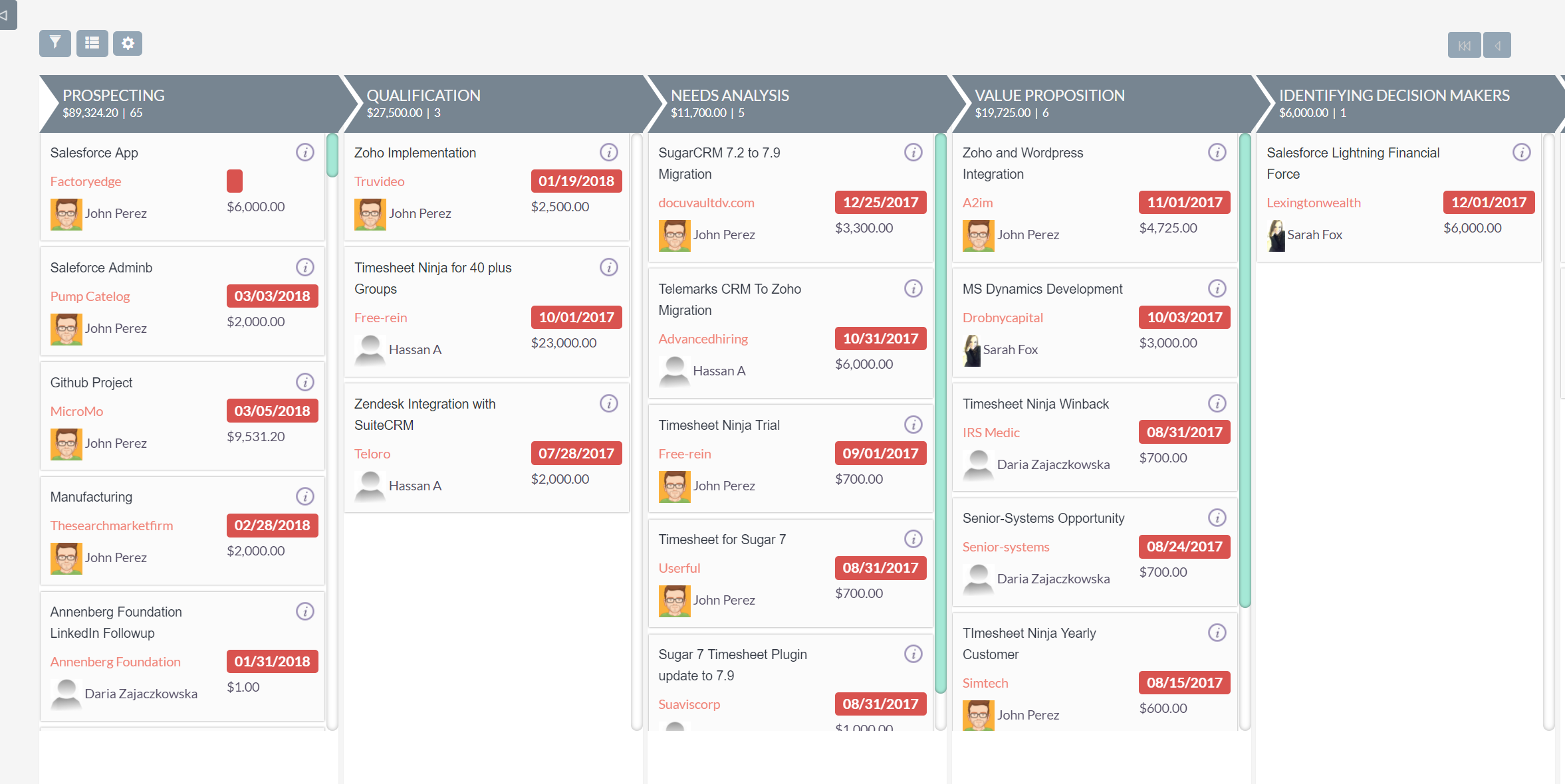This screenshot has height=784, width=1565.
Task: Show info for Timesheet Ninja Winback card
Action: (1217, 403)
